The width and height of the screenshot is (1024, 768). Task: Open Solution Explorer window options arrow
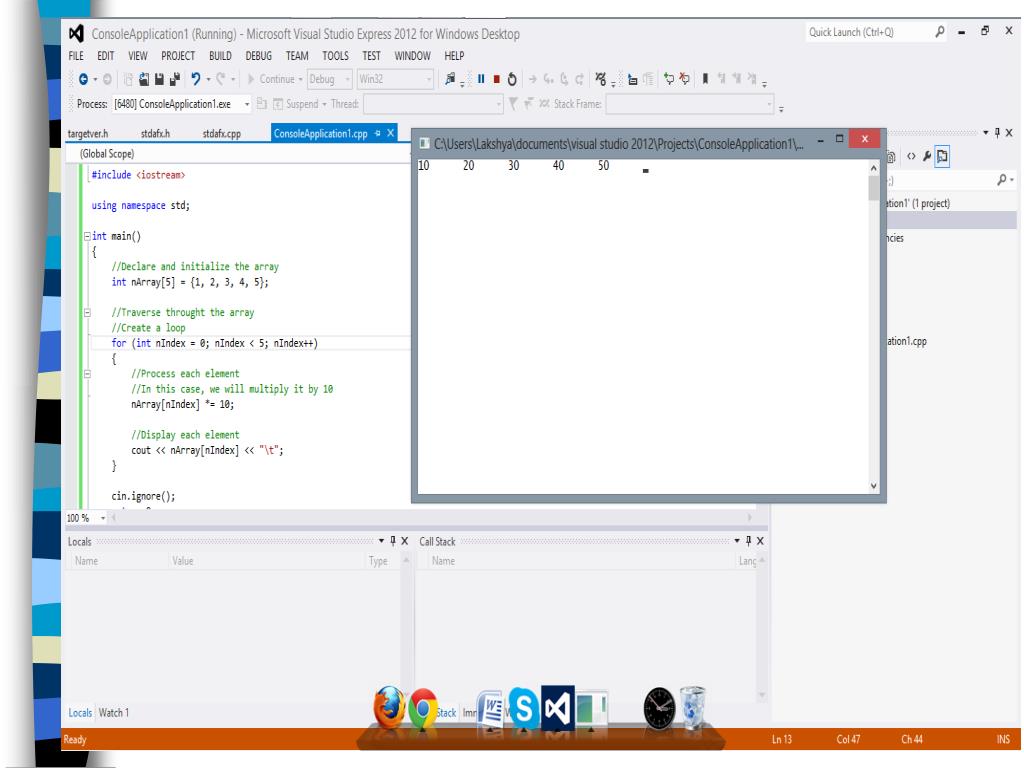[985, 133]
